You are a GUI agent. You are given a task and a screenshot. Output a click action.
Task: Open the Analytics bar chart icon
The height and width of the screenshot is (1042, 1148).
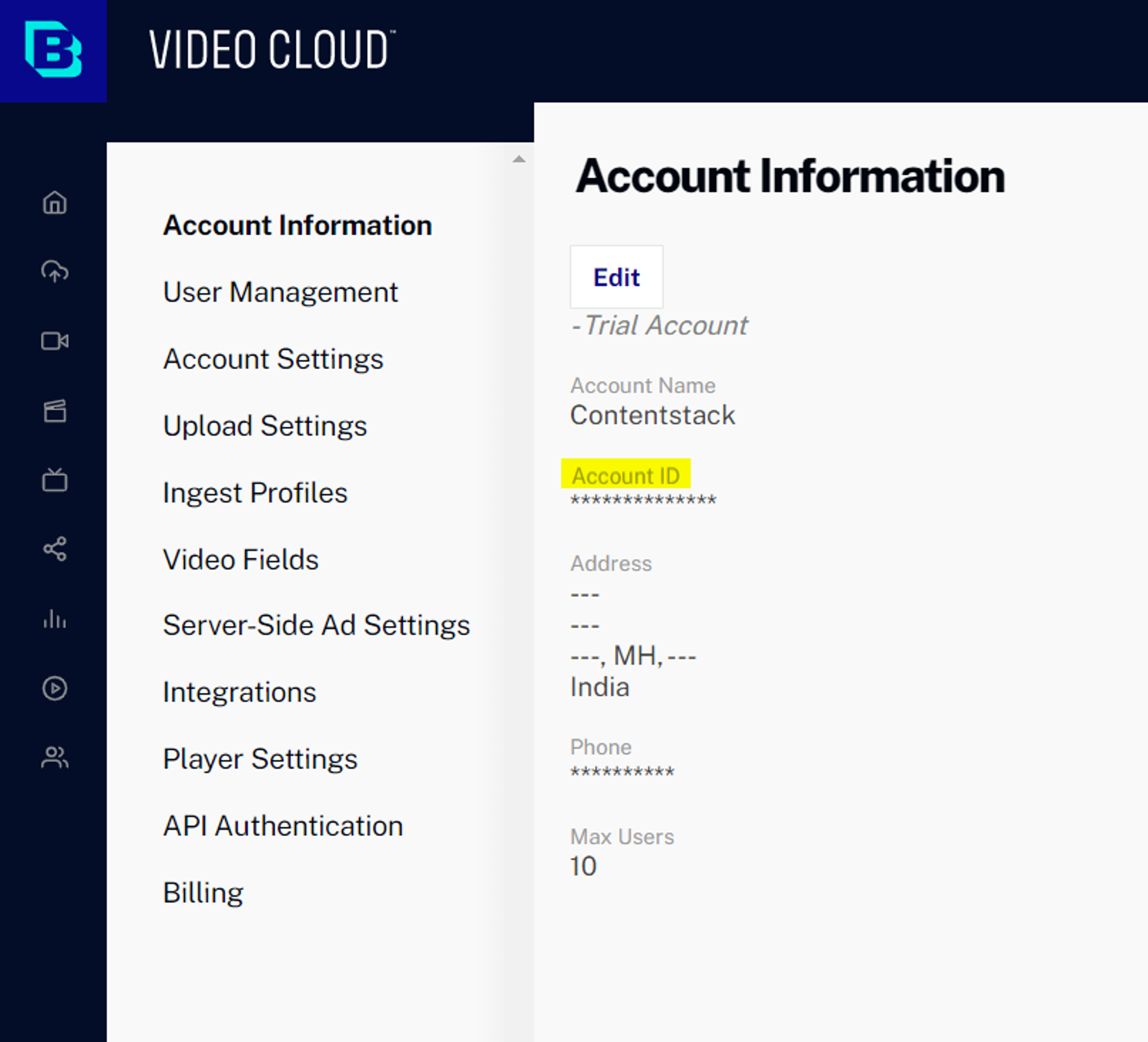[x=55, y=619]
